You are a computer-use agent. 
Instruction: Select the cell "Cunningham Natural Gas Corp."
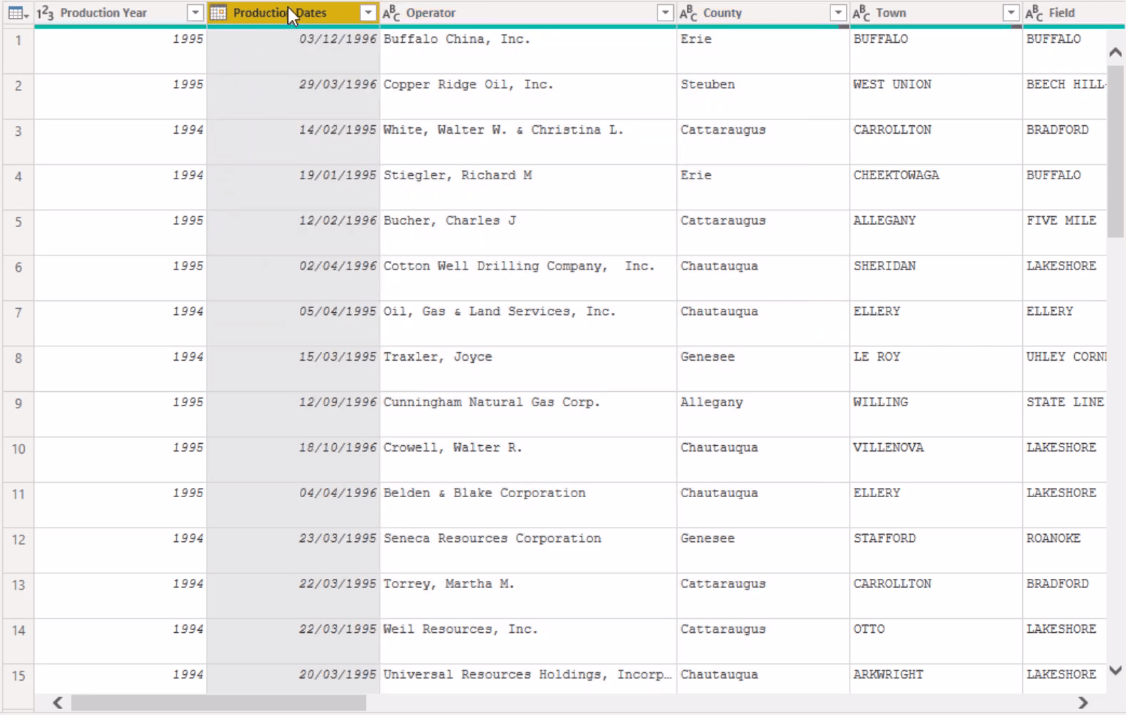pos(528,414)
